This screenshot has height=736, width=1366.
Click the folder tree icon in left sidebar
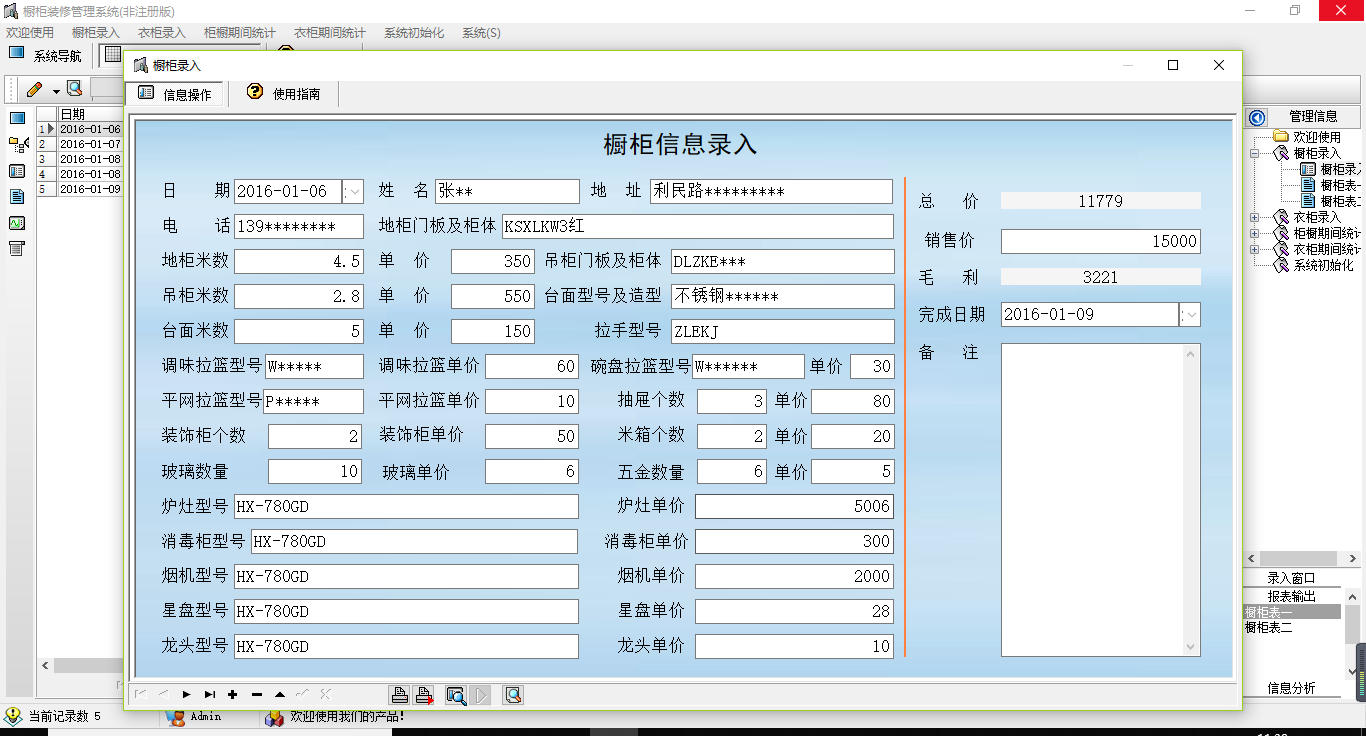(x=17, y=145)
